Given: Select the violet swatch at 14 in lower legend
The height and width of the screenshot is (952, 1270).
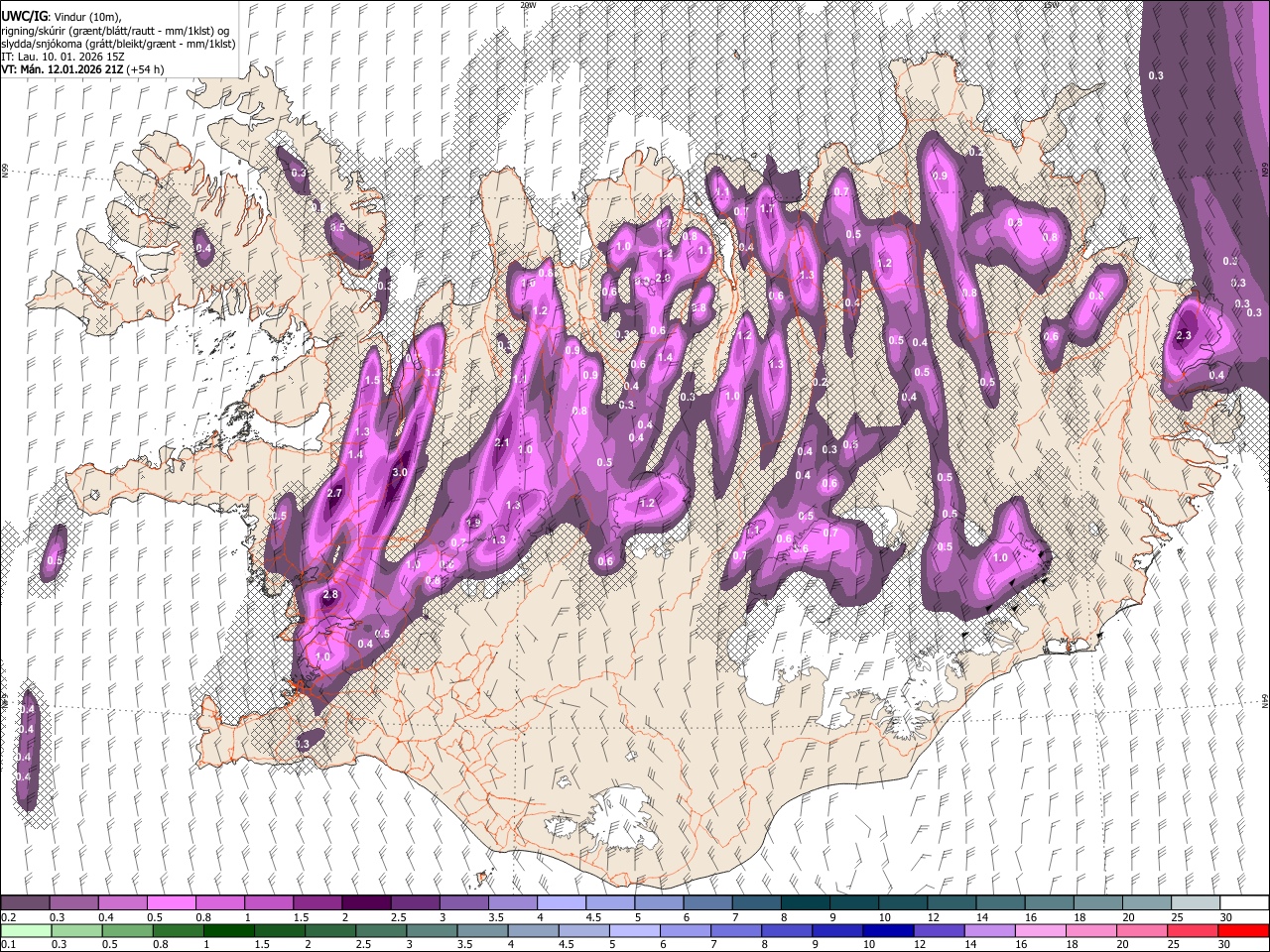Looking at the screenshot, I should point(990,930).
